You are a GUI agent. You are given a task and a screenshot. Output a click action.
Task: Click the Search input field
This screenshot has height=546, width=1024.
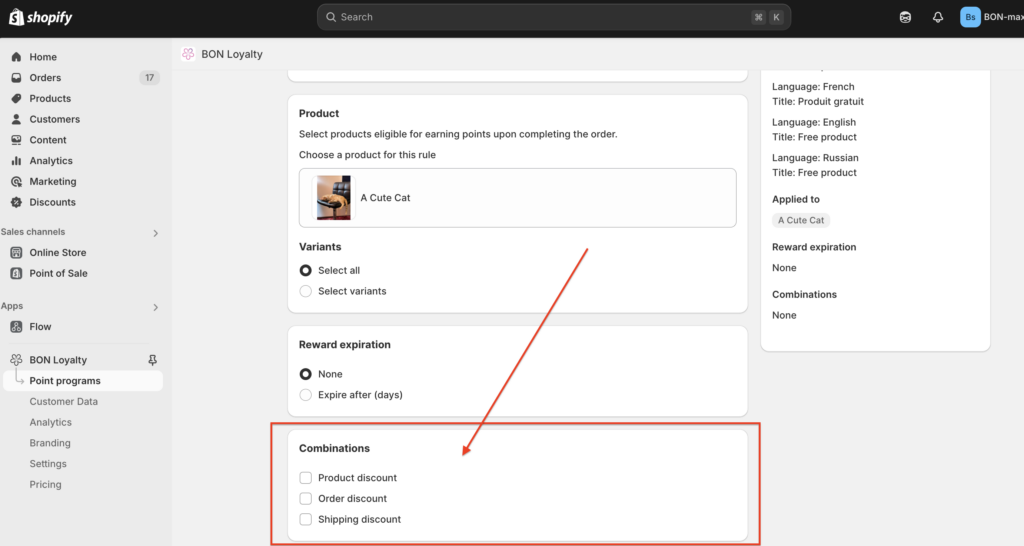(540, 17)
